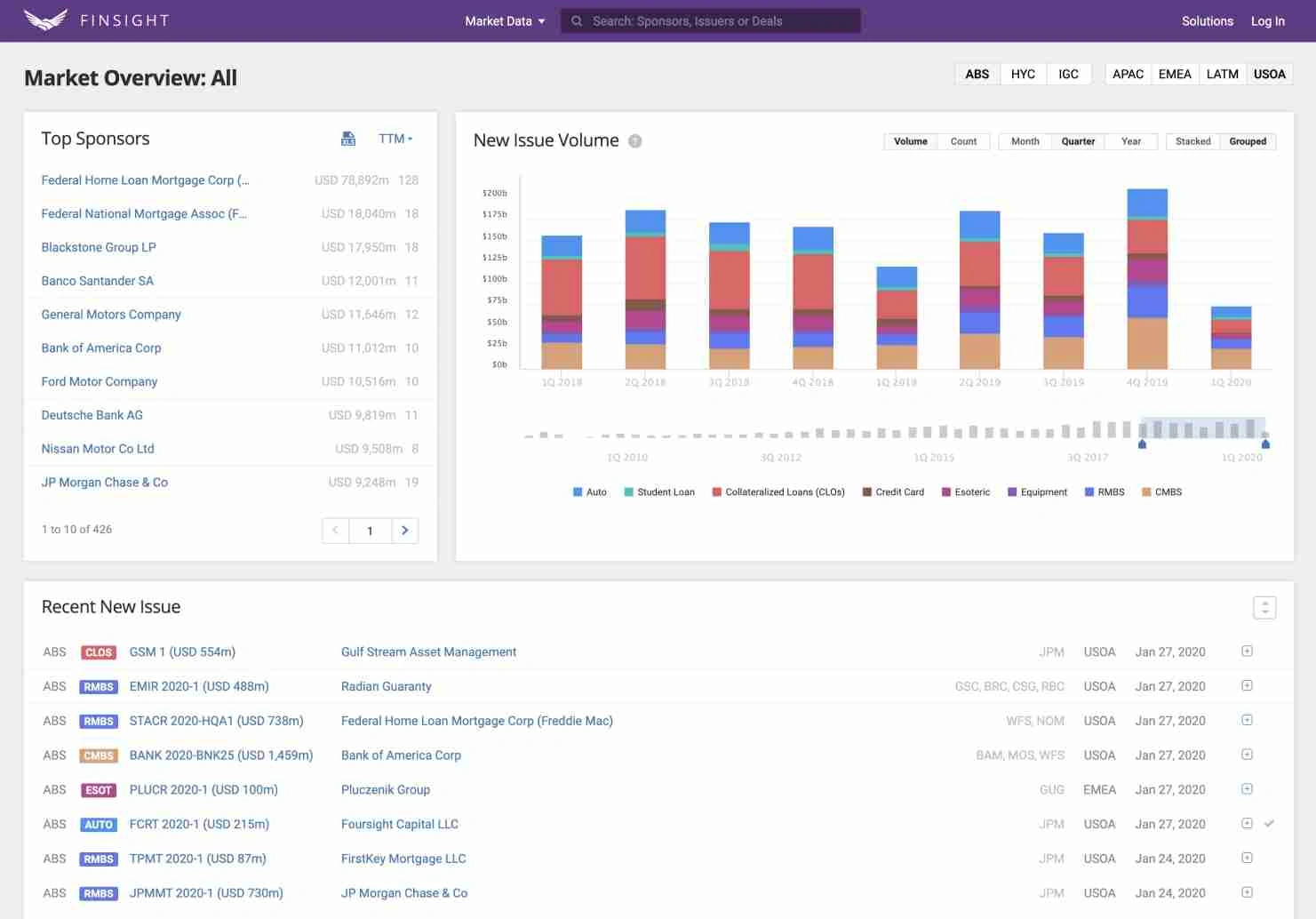The image size is (1316, 919).
Task: Click the Top Sponsors page number field
Action: click(x=371, y=531)
